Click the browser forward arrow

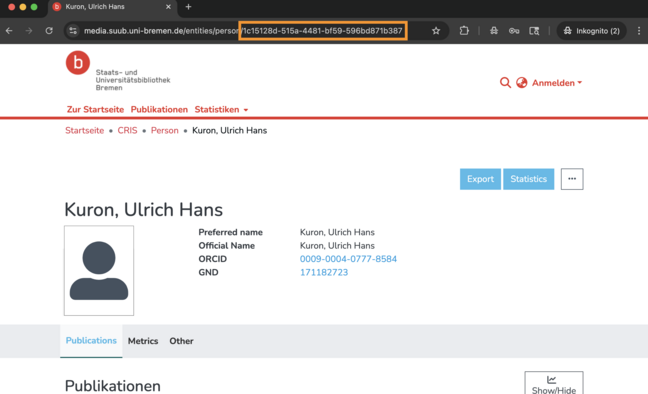(x=29, y=31)
